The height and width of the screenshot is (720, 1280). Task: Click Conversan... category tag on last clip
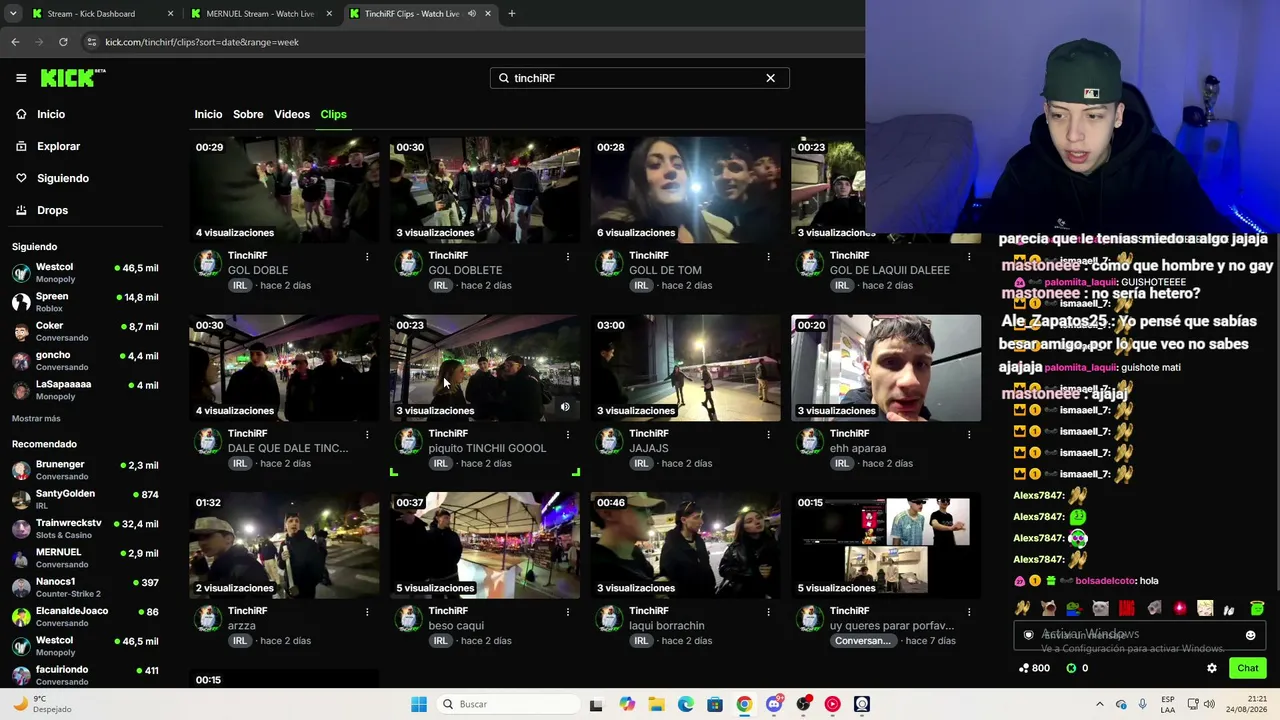coord(862,641)
